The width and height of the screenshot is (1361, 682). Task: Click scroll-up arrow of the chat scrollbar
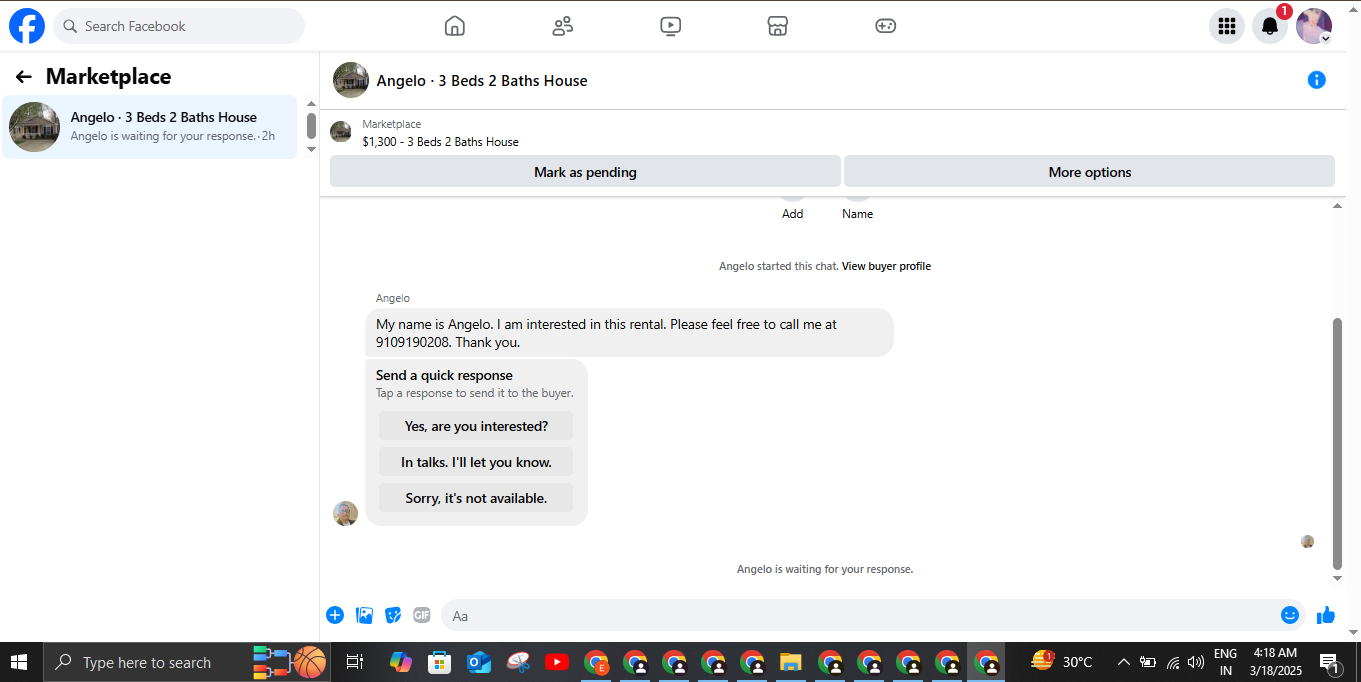(x=1338, y=206)
